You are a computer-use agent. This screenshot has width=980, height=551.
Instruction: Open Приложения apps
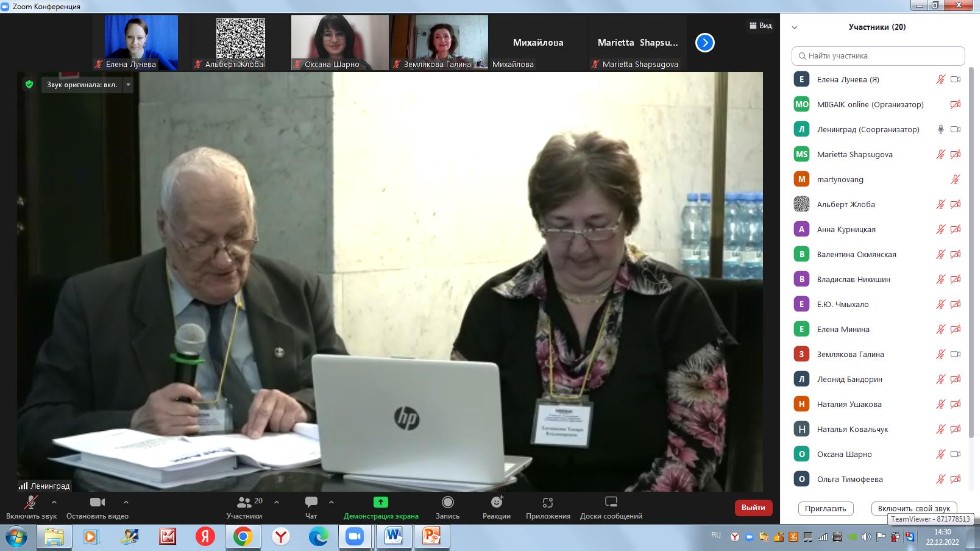point(547,504)
